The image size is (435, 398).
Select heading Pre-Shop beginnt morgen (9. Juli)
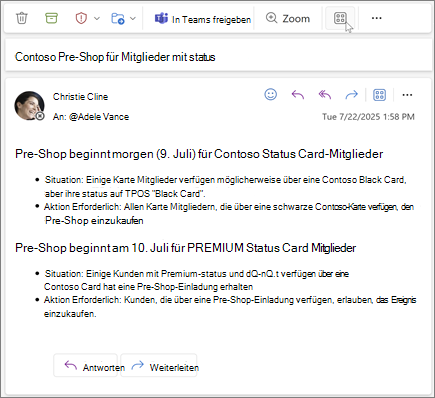[x=199, y=154]
